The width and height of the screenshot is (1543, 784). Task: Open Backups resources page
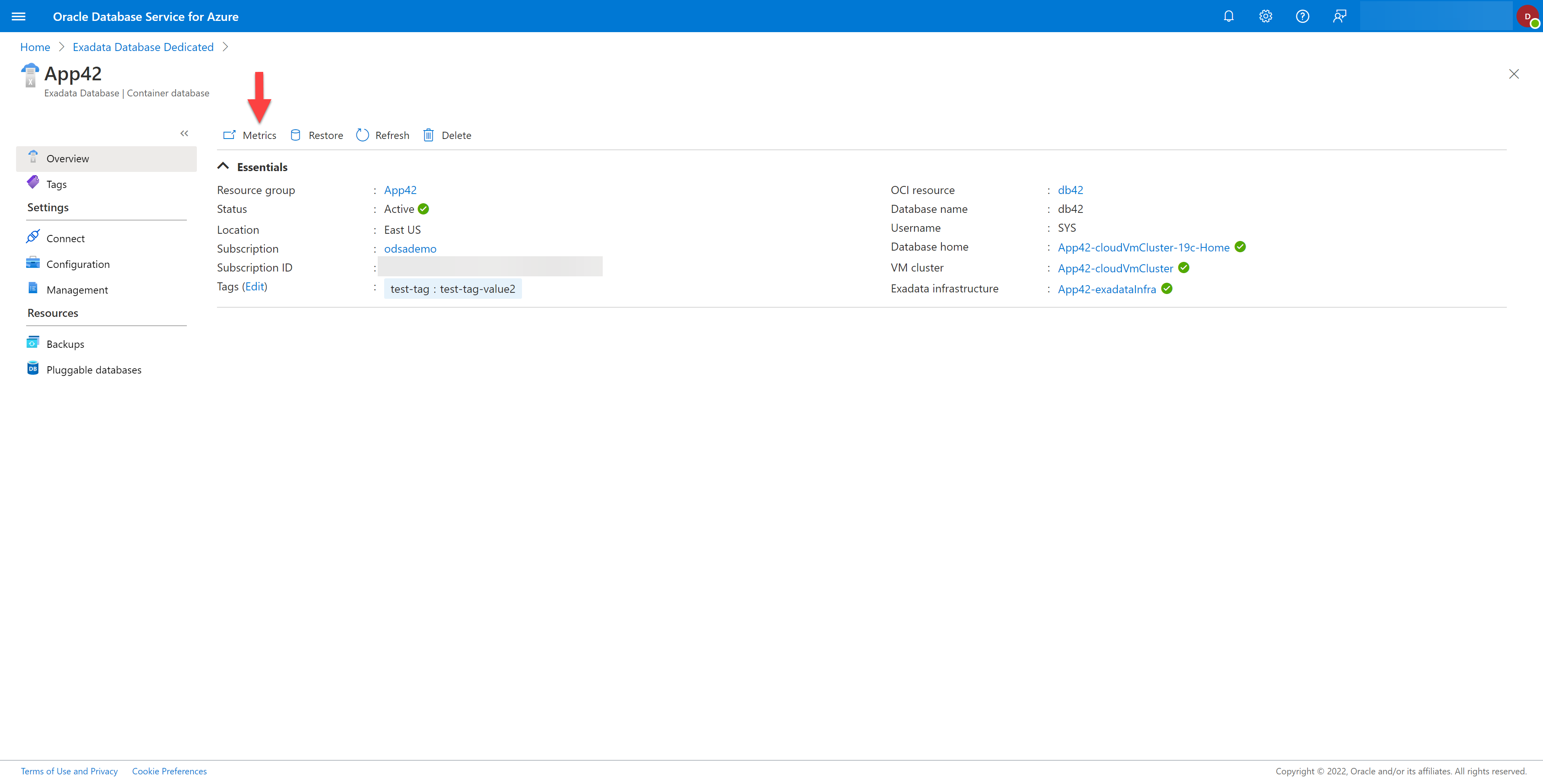tap(106, 344)
